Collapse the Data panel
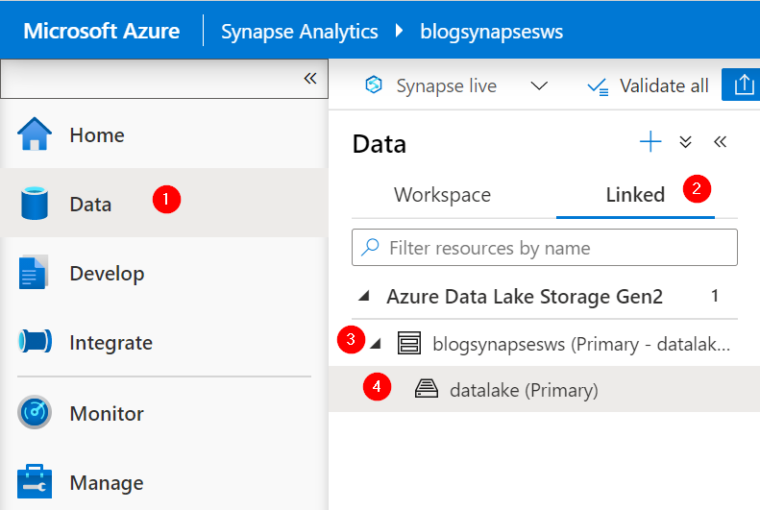The height and width of the screenshot is (510, 760). 720,142
